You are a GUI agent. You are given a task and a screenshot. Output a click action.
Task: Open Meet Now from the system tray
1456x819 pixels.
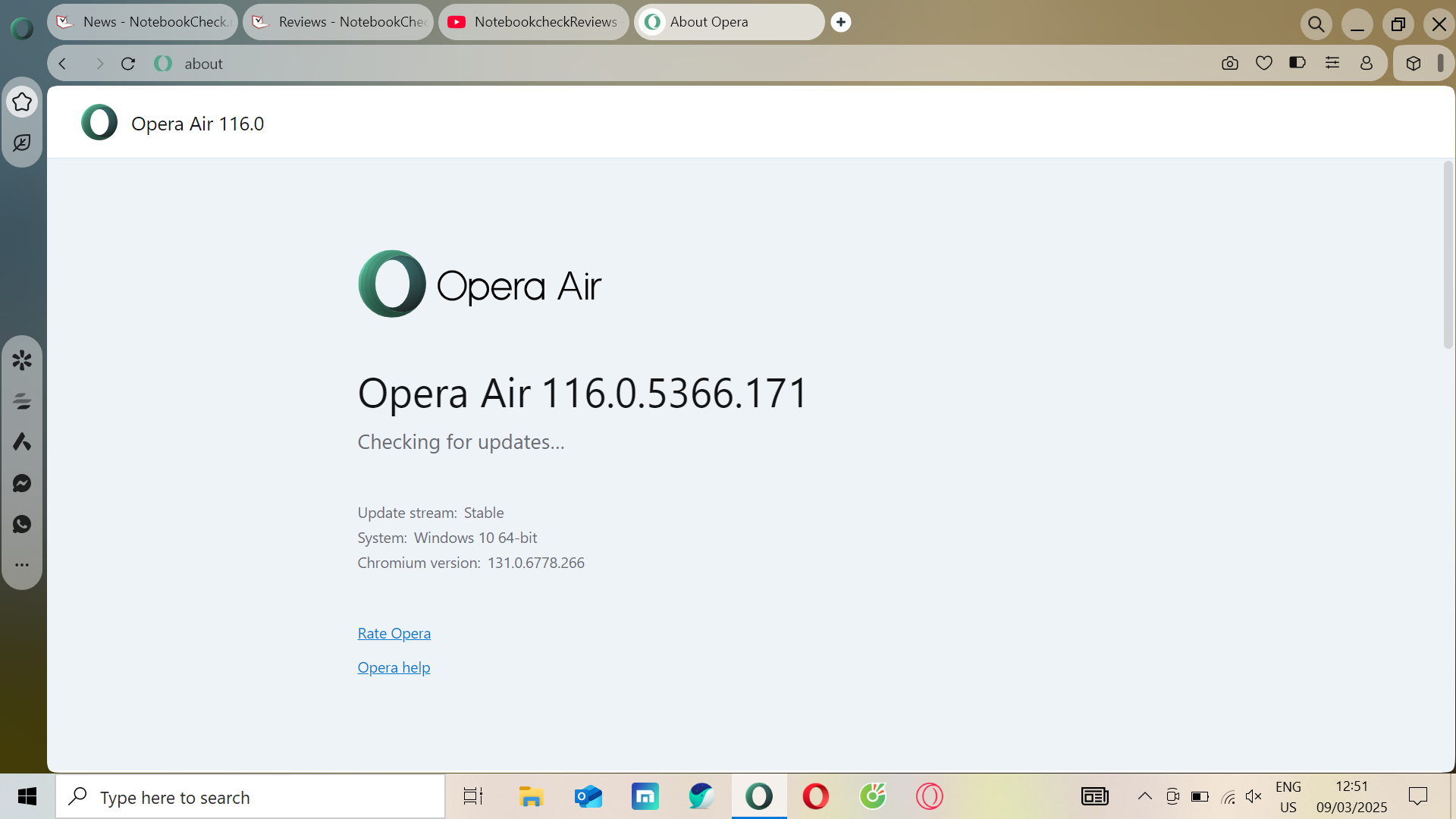point(1172,796)
